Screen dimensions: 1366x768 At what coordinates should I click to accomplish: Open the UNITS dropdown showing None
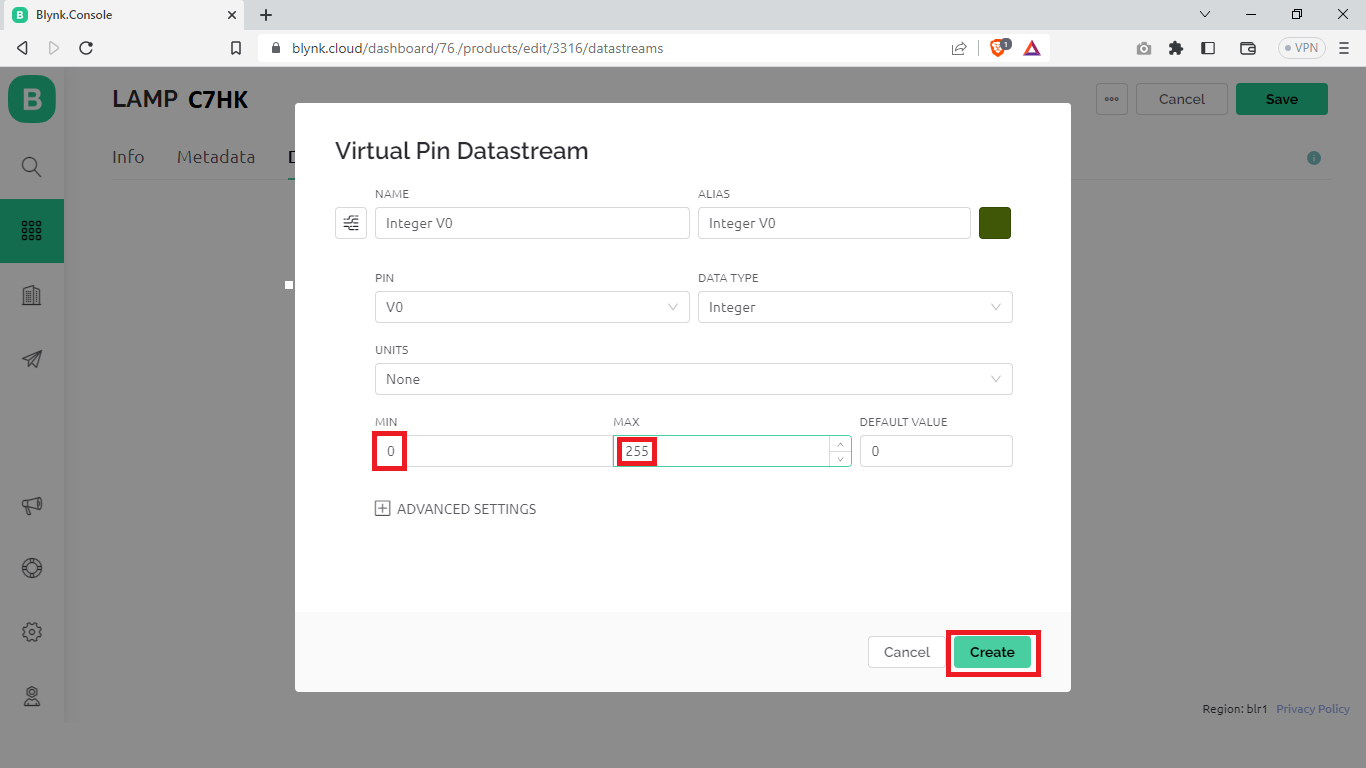click(694, 379)
